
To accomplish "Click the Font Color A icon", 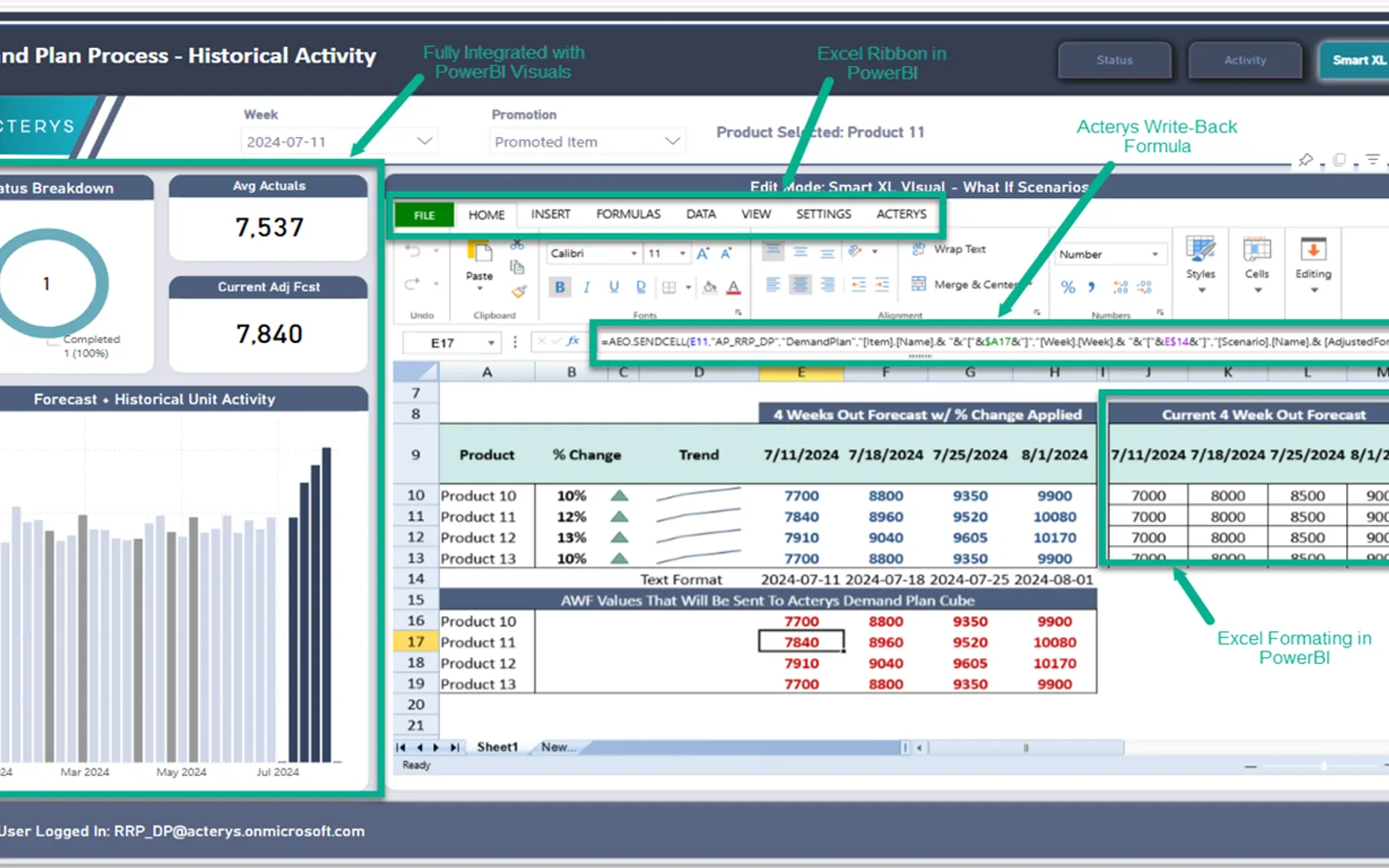I will tap(734, 287).
